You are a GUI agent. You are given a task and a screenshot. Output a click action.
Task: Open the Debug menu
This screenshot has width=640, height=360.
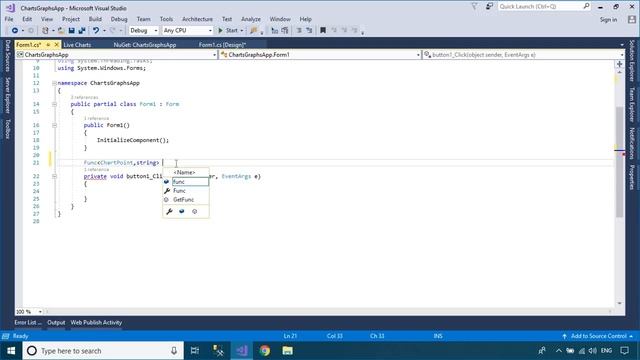click(119, 19)
